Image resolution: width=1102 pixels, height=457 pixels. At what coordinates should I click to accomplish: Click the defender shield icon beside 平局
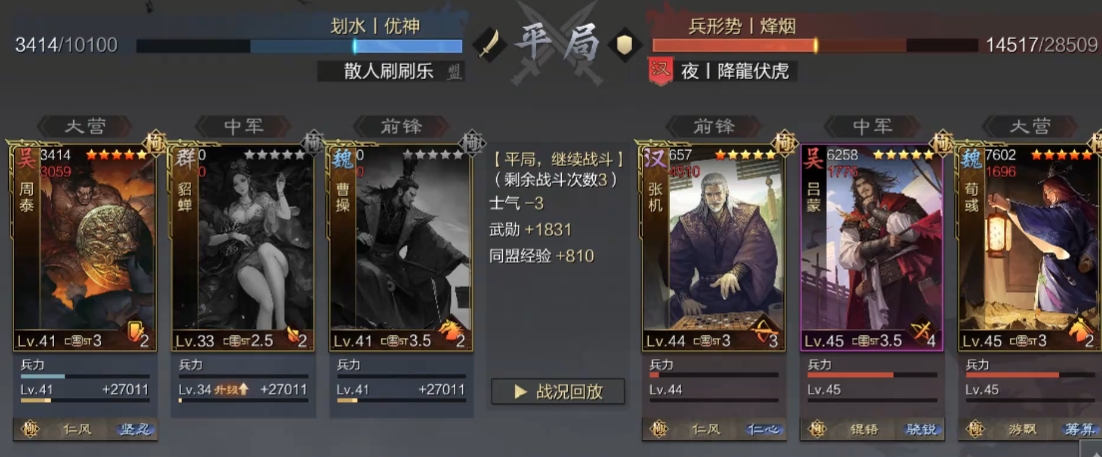(621, 44)
